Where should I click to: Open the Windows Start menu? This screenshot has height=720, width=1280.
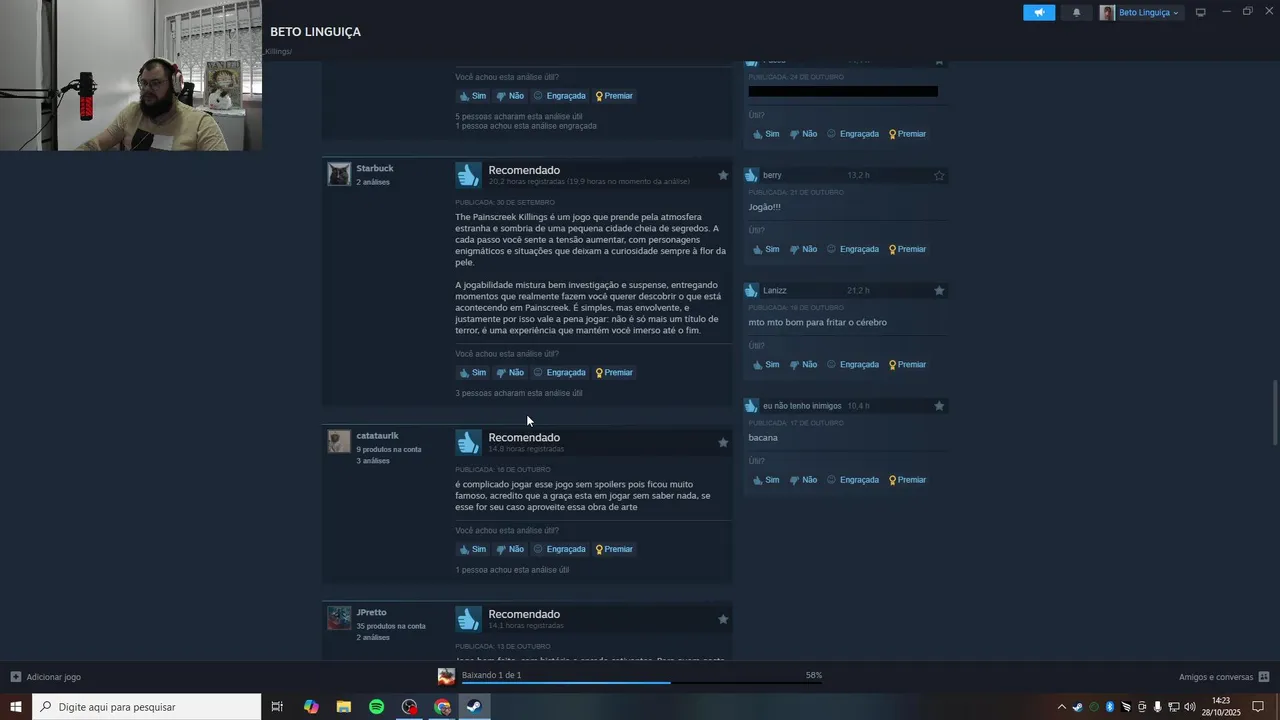16,707
